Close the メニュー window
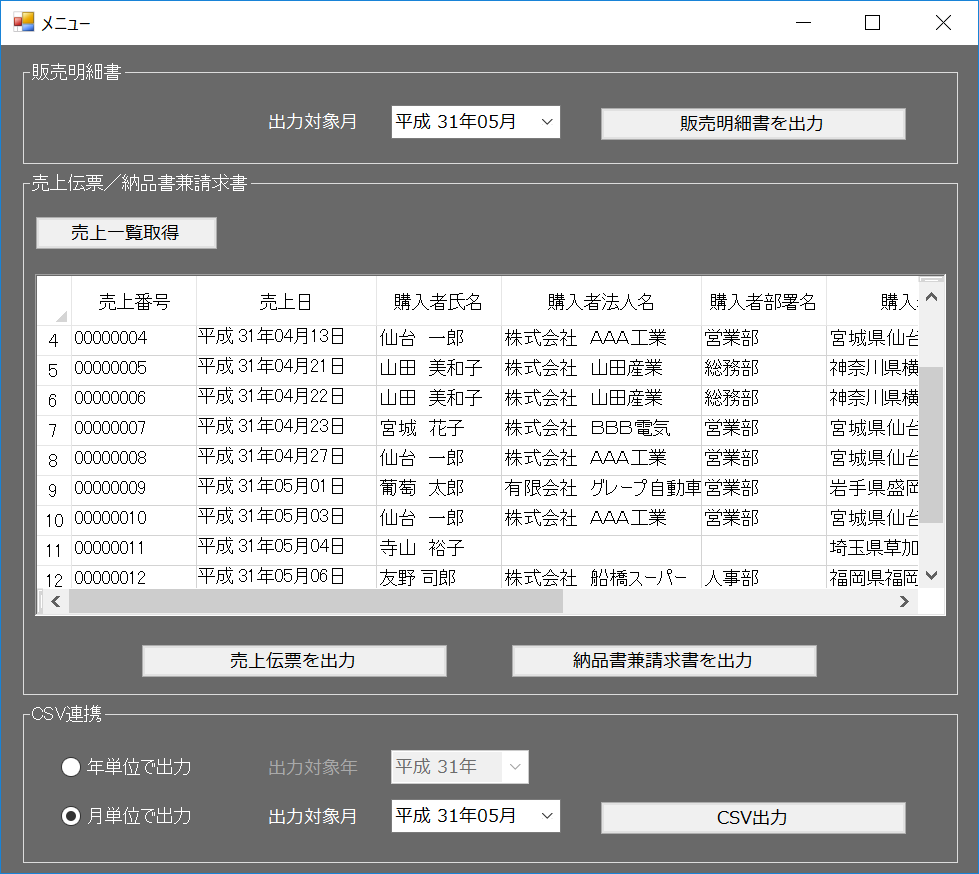979x874 pixels. (x=943, y=22)
